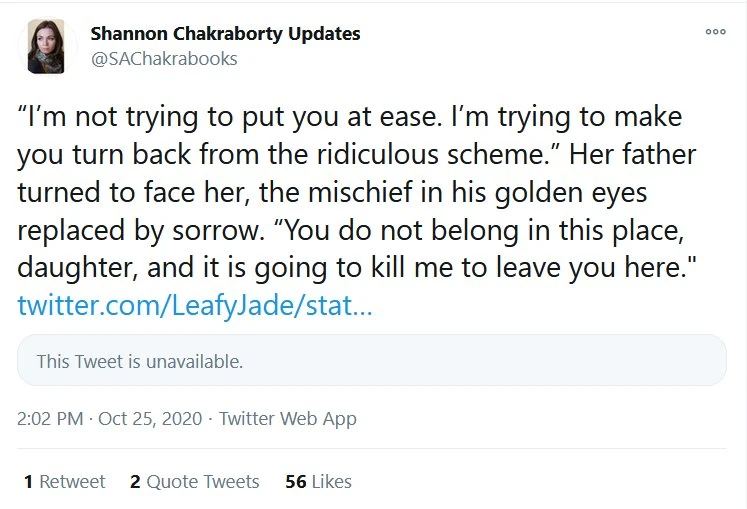Viewport: 747px width, 509px height.
Task: Click Shannon Chakraborty's profile avatar
Action: [x=45, y=45]
